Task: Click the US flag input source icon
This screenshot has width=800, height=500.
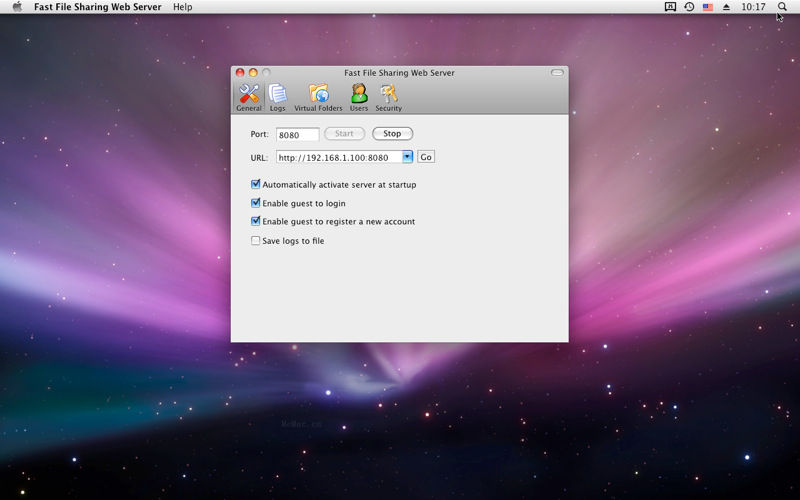Action: tap(708, 7)
